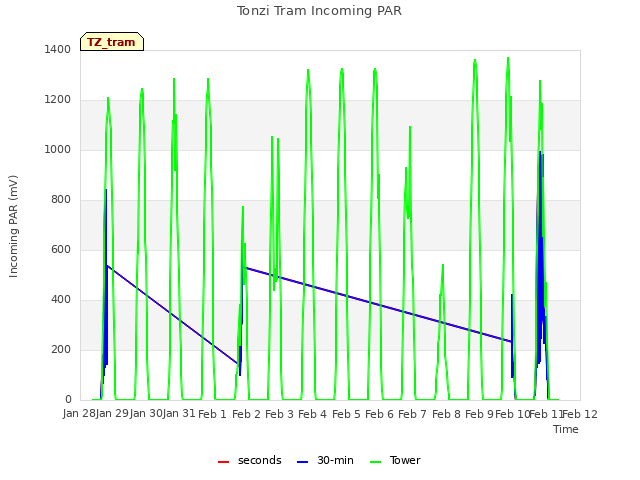Click x-axis label Feb 8

coord(446,414)
